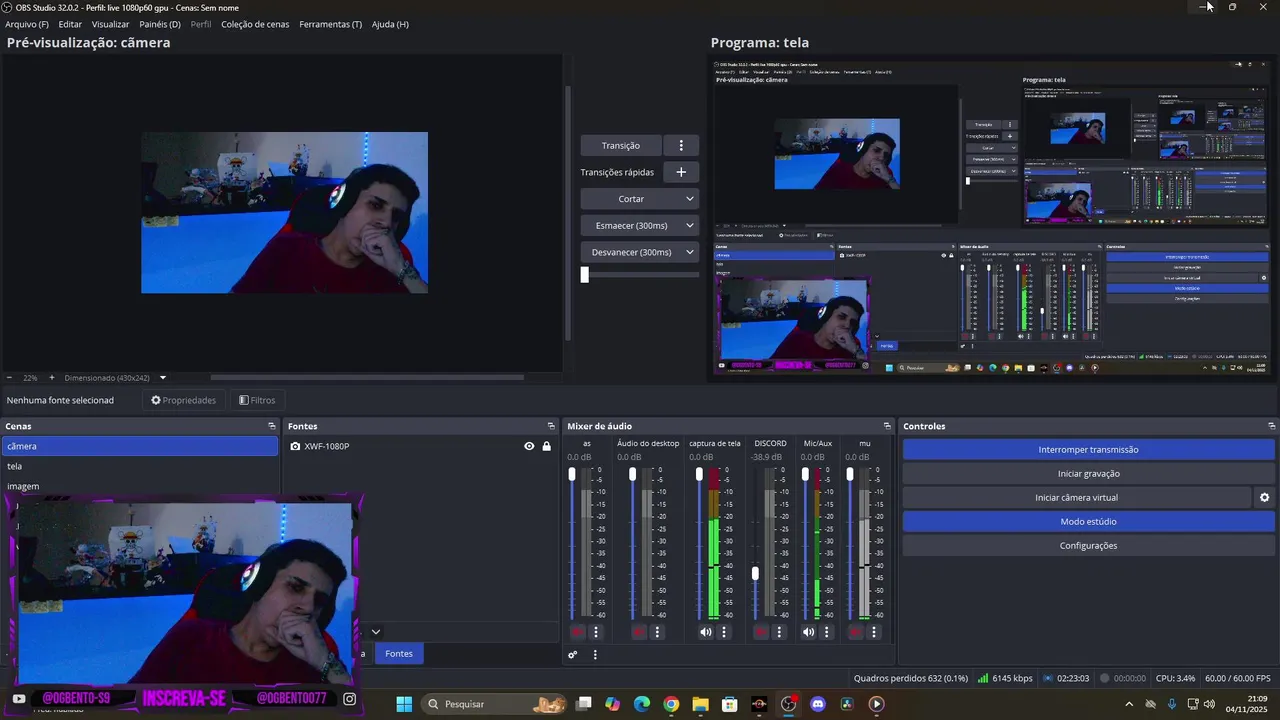Undock the Mixer de áudio panel

[x=887, y=426]
